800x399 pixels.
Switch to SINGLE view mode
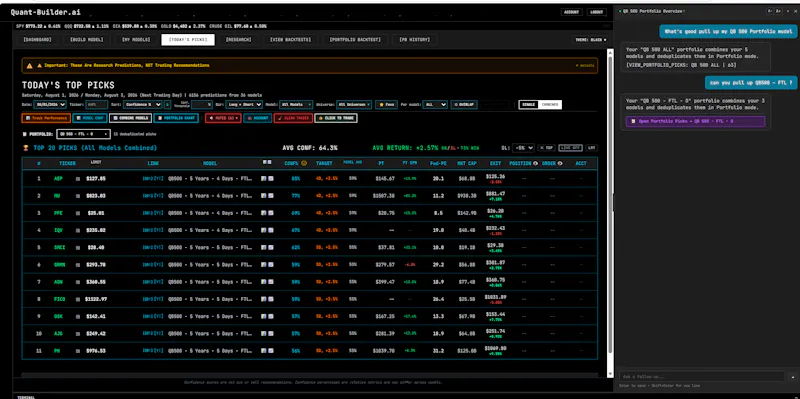[x=529, y=105]
